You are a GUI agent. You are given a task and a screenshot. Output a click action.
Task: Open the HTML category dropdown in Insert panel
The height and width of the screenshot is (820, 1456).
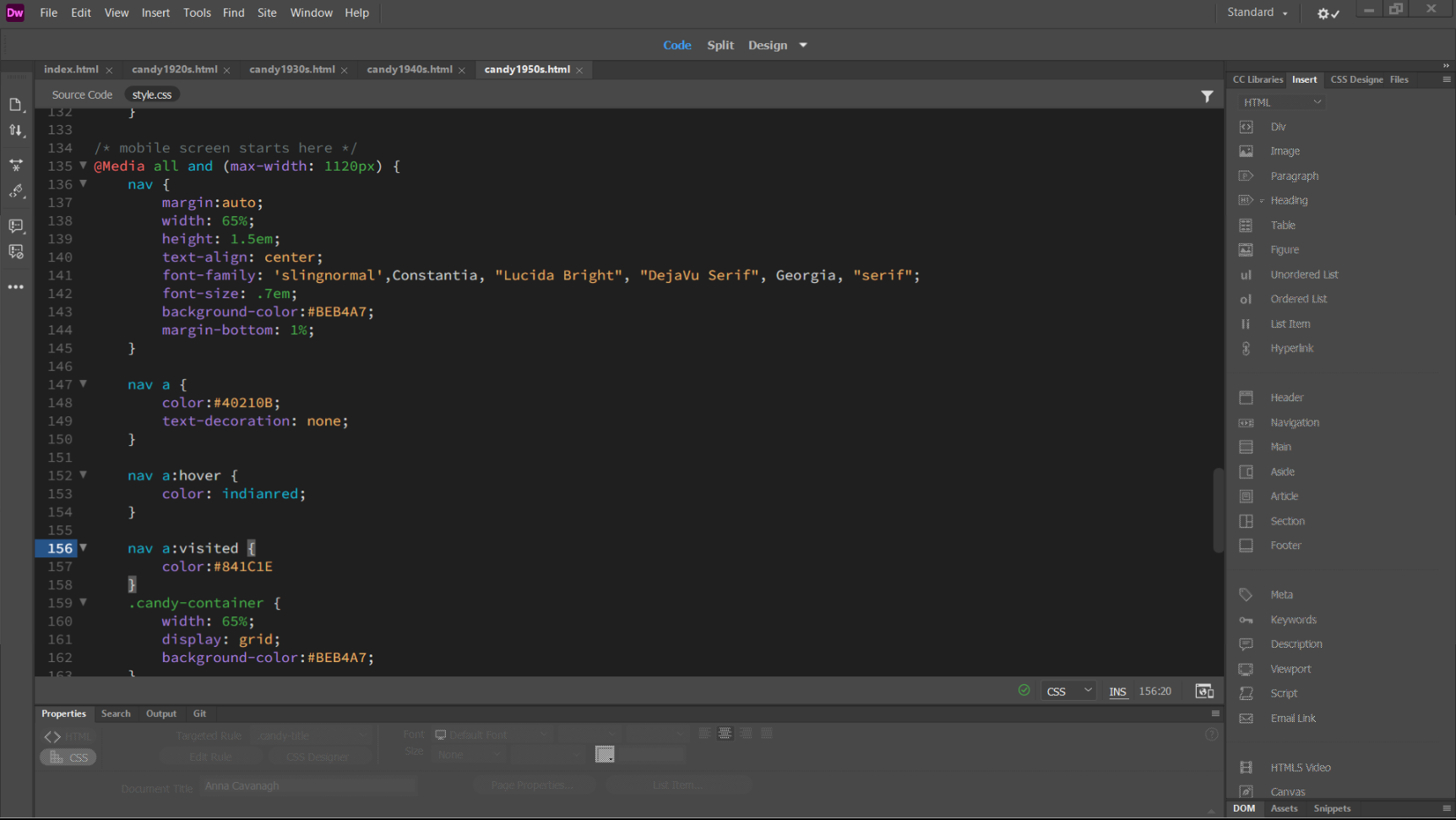(x=1281, y=102)
